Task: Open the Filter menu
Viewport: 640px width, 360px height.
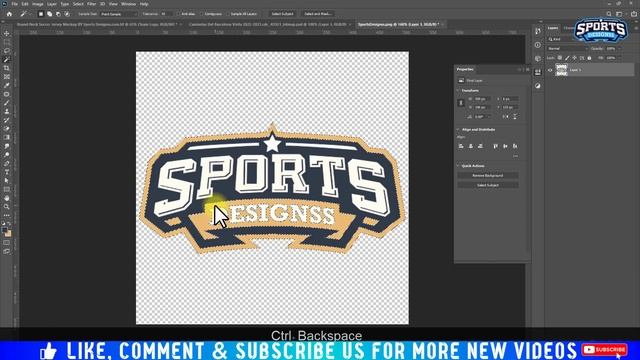Action: pyautogui.click(x=91, y=4)
